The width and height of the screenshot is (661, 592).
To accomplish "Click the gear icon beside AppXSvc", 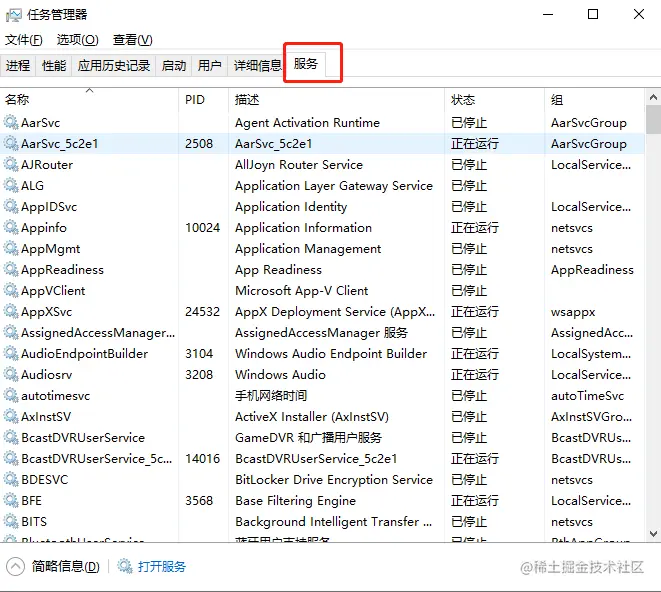I will click(11, 312).
